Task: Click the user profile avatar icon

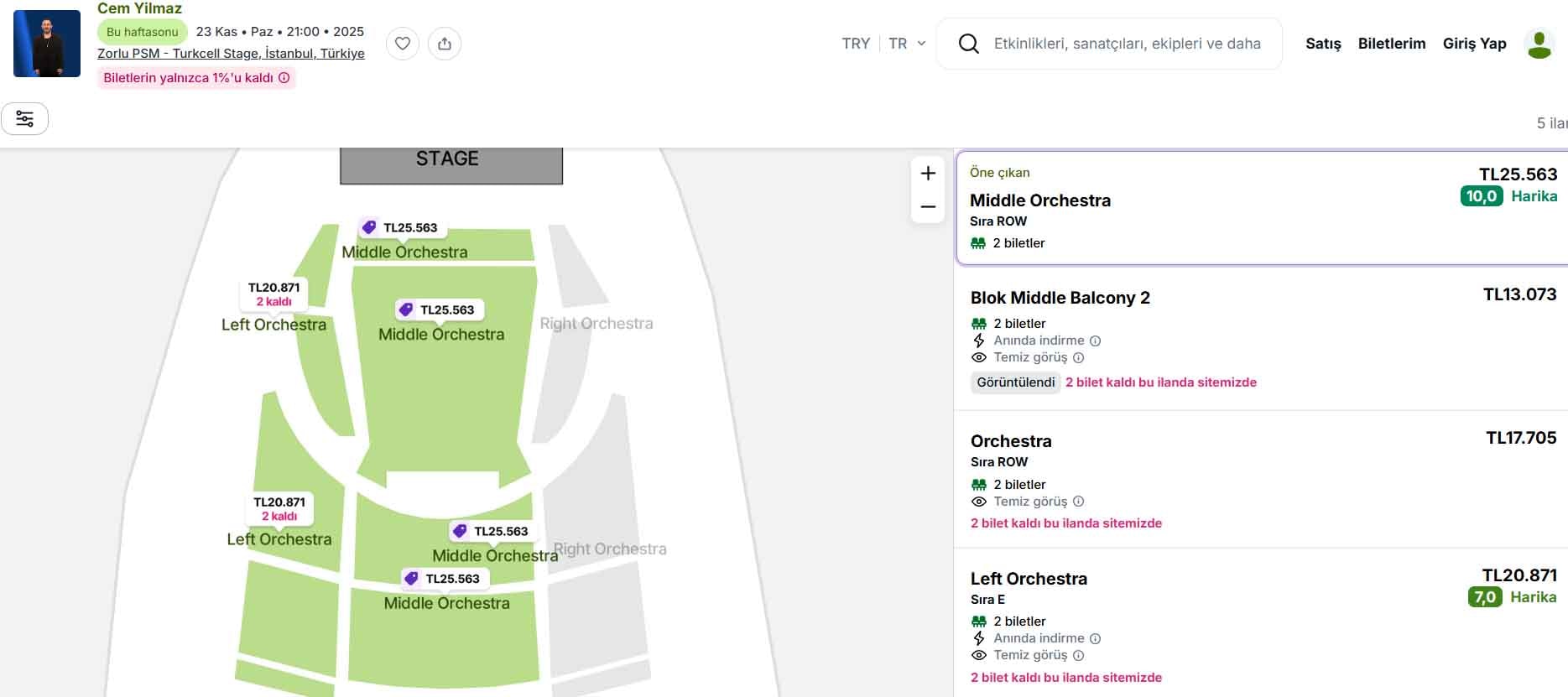Action: (1539, 44)
